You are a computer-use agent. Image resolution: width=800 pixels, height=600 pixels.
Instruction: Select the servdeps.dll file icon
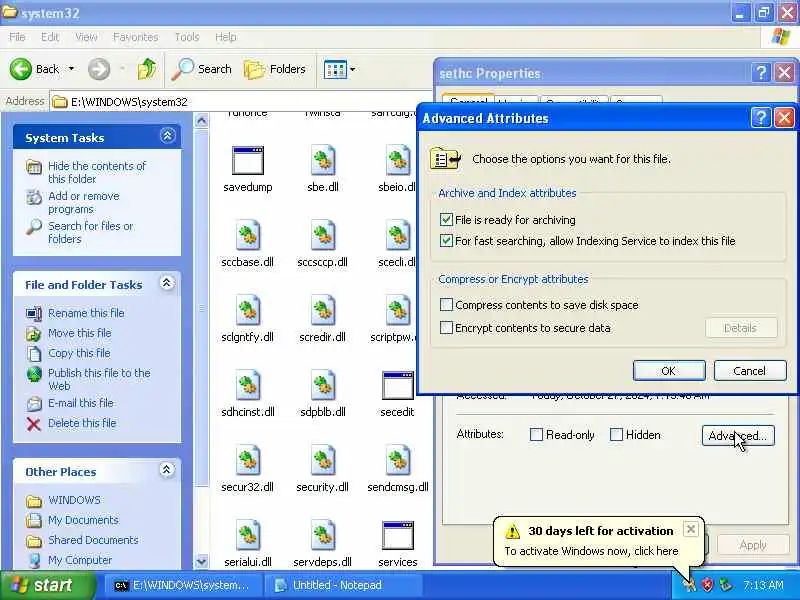point(322,535)
